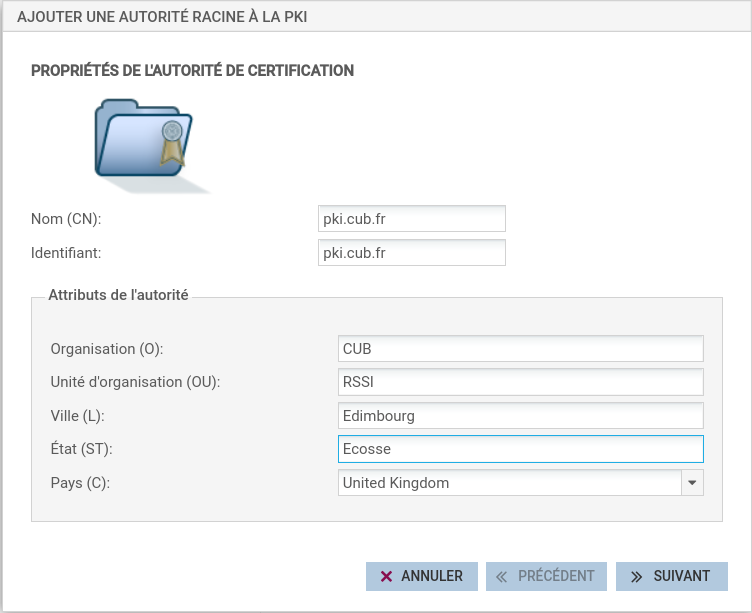752x613 pixels.
Task: Click the "Pays (C):" label
Action: [80, 483]
